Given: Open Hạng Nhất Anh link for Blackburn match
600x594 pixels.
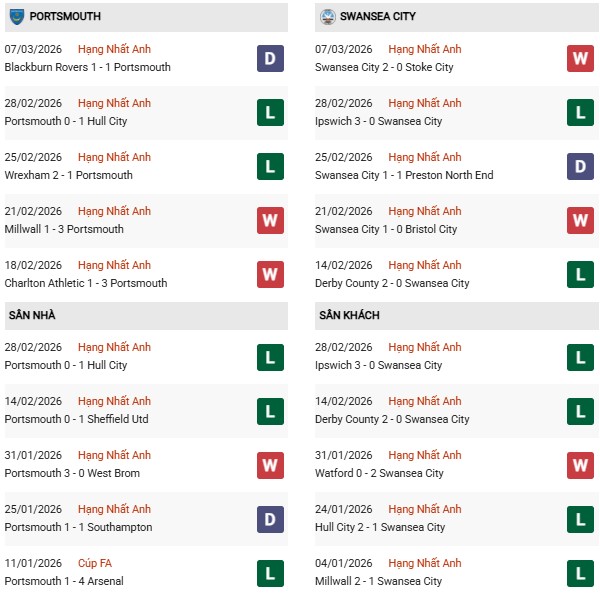Looking at the screenshot, I should [x=114, y=49].
